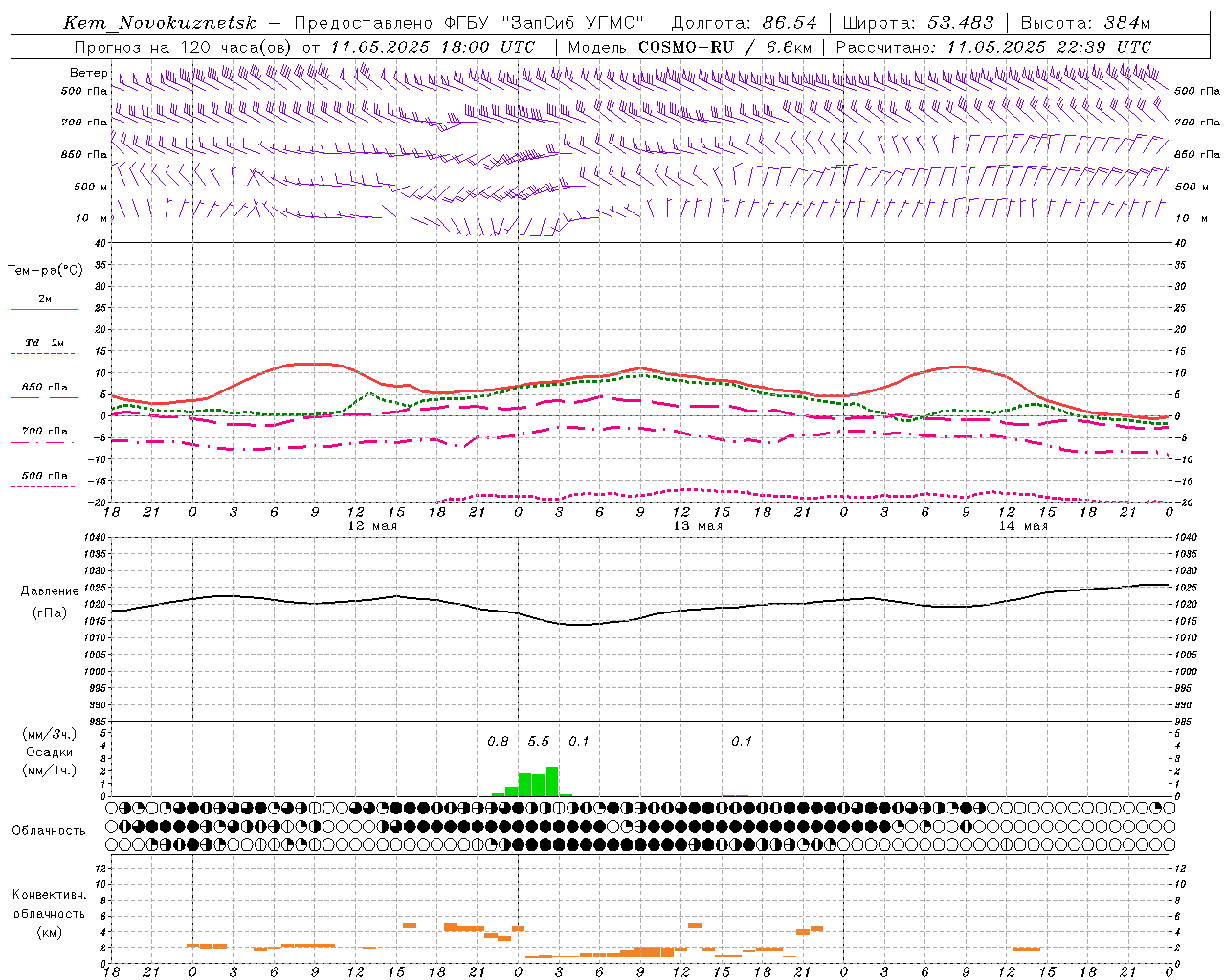Click the (мм/3ч.) units label
Viewport: 1225px width, 980px height.
tap(49, 734)
